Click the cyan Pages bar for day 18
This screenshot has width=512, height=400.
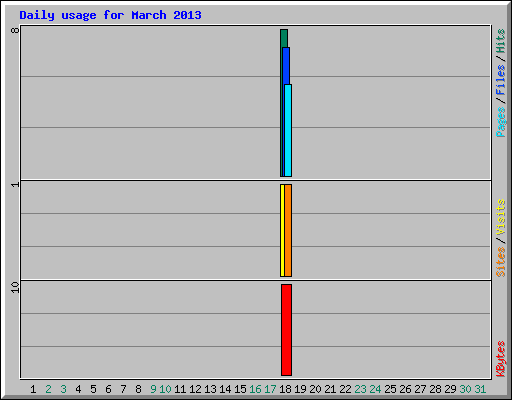point(288,130)
